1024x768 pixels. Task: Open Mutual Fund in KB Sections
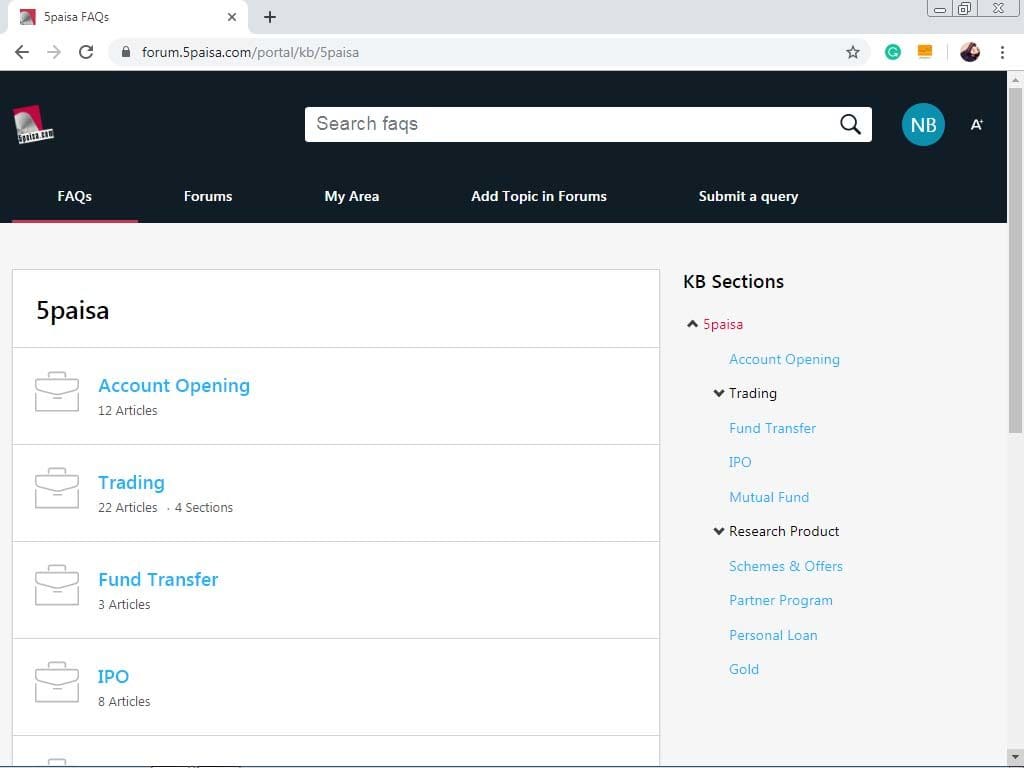[769, 497]
